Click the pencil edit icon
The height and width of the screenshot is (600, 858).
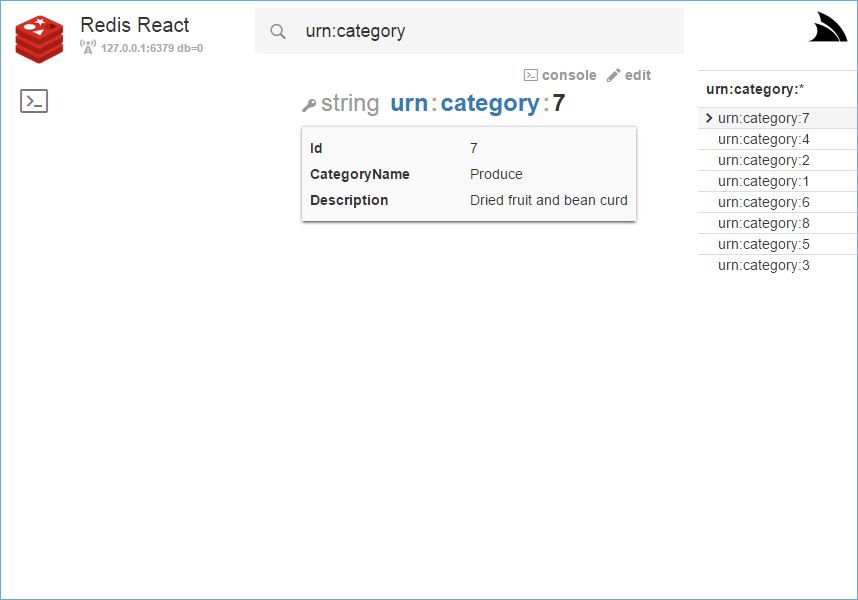[613, 75]
